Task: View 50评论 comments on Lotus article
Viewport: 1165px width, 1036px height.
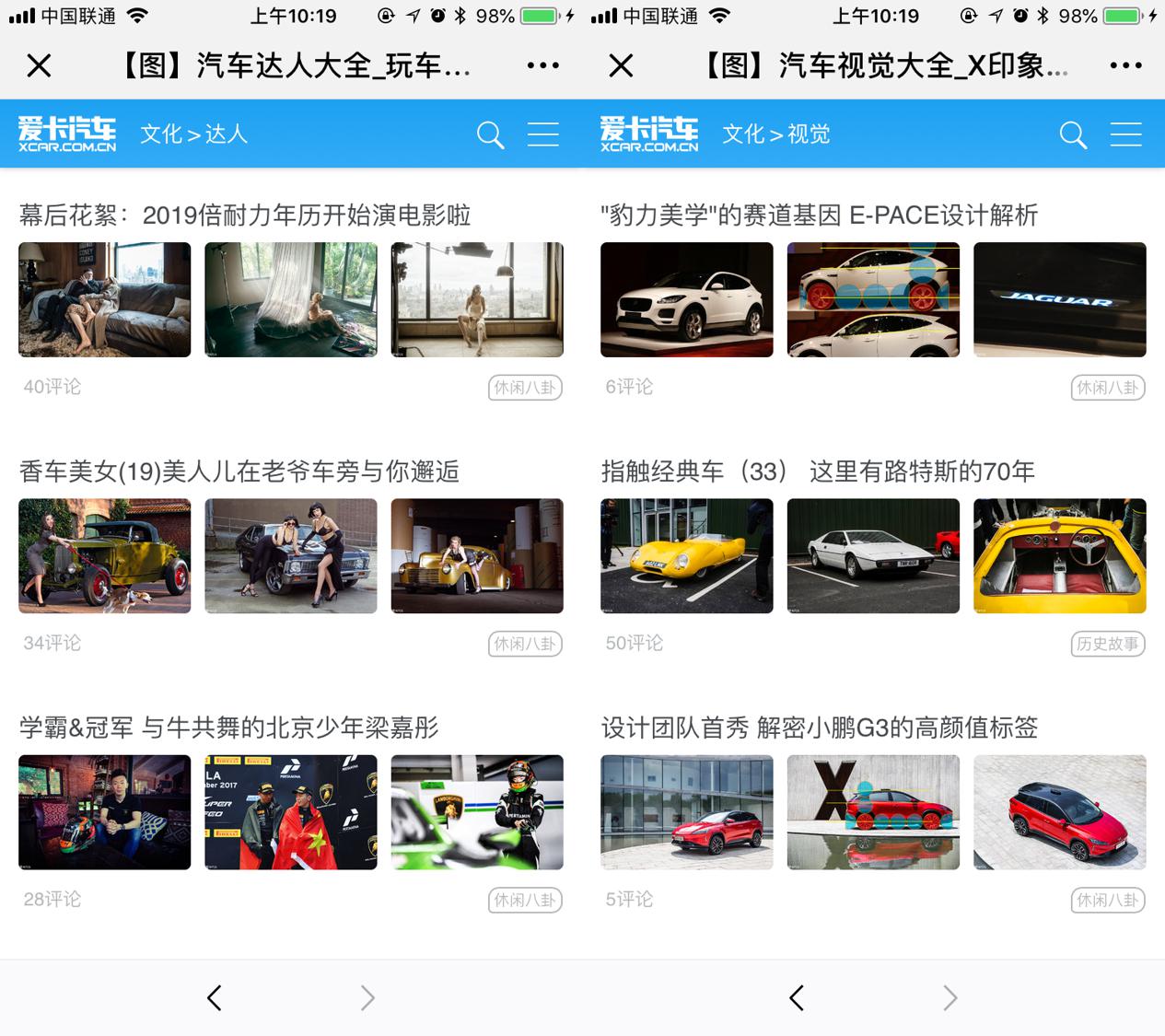Action: (634, 643)
